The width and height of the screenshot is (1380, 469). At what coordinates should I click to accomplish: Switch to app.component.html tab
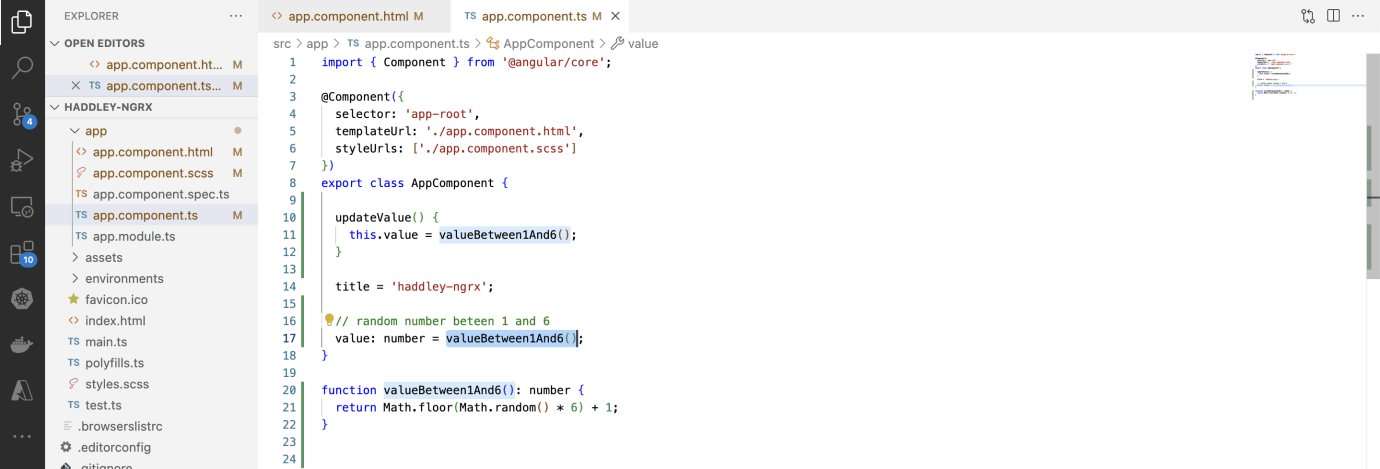click(354, 17)
